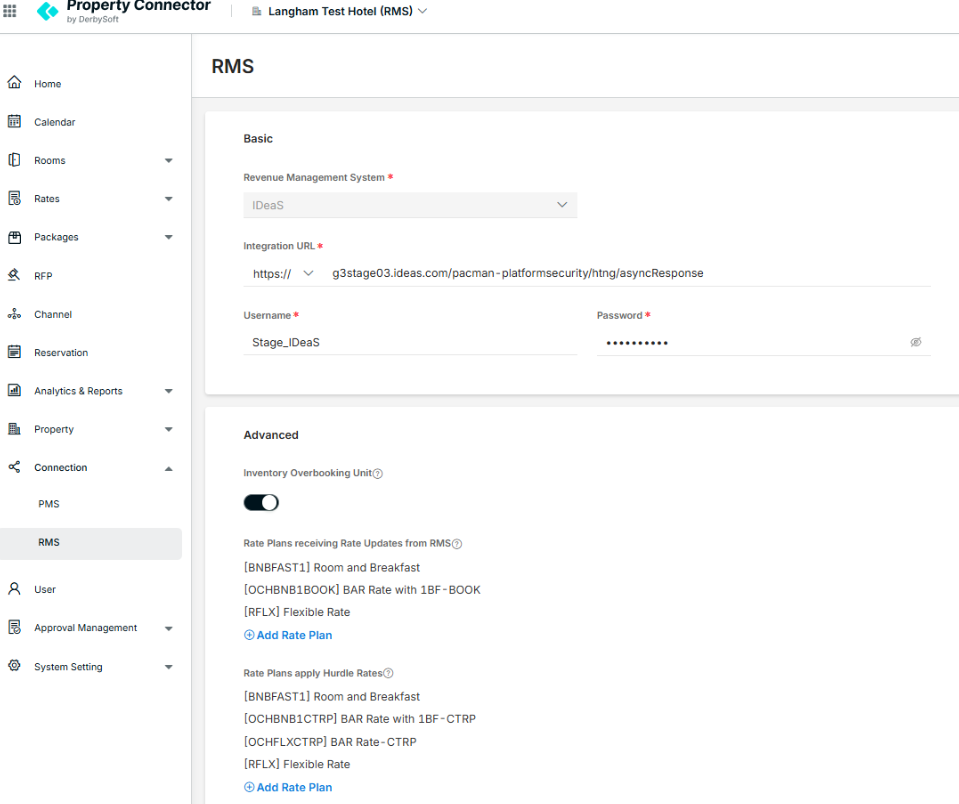The height and width of the screenshot is (804, 959).
Task: Open Calendar from the sidebar
Action: pyautogui.click(x=54, y=122)
